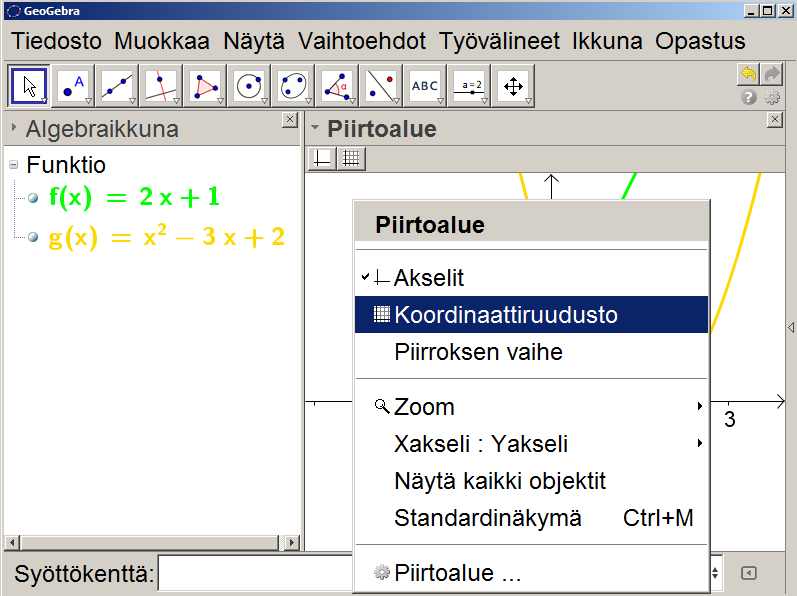This screenshot has width=797, height=596.
Task: Select the Polygon tool
Action: (205, 86)
